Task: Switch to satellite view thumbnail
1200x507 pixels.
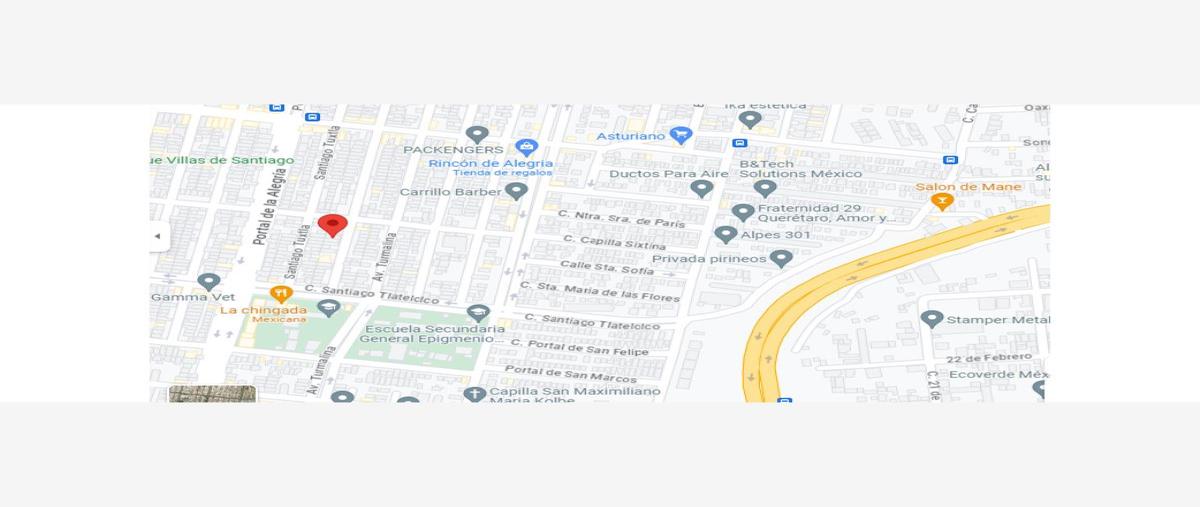Action: click(212, 394)
